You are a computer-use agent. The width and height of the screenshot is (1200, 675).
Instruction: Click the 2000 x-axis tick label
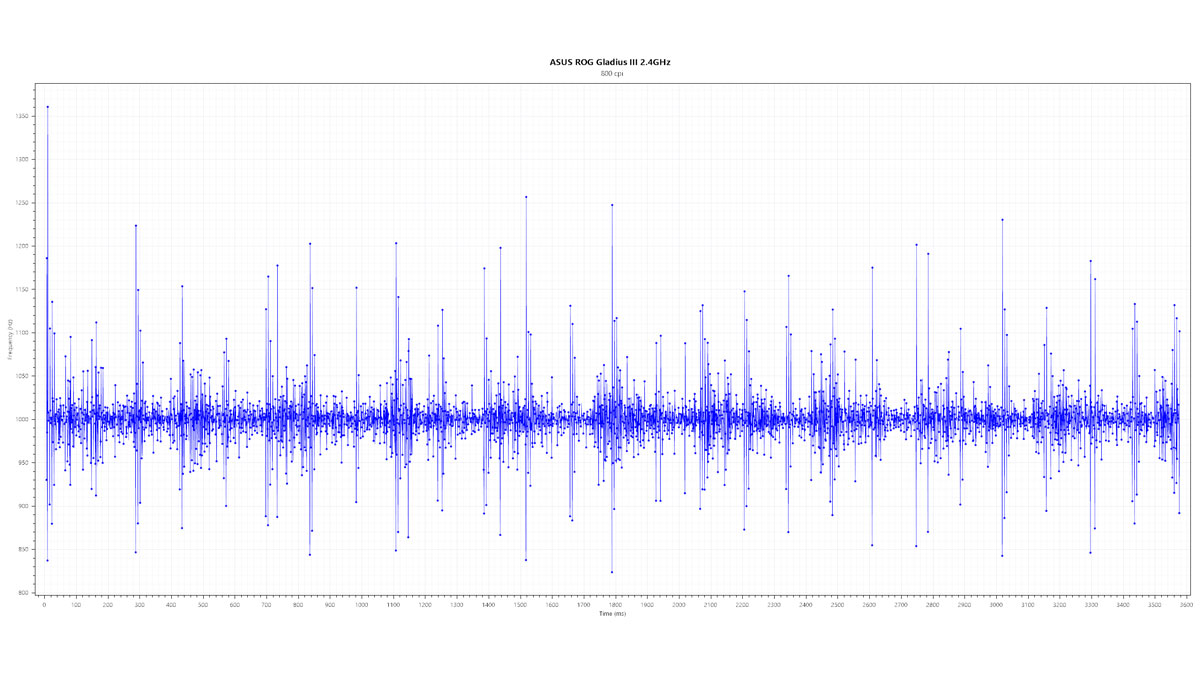tap(678, 605)
